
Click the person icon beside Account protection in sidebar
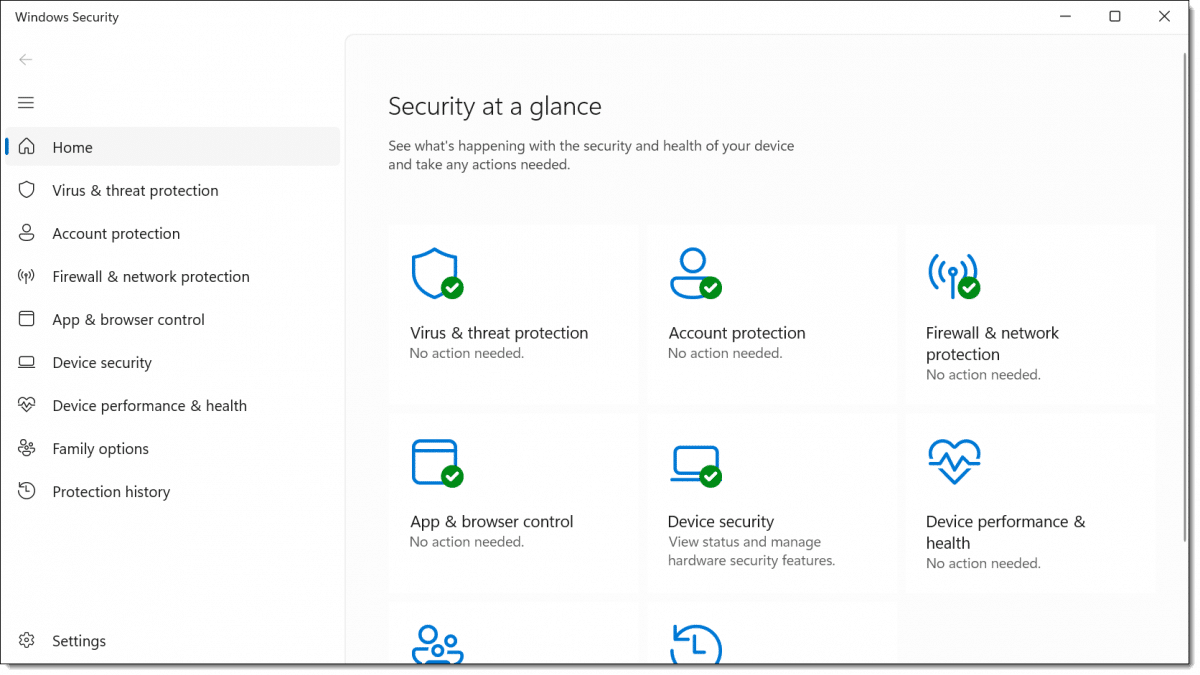[x=27, y=233]
